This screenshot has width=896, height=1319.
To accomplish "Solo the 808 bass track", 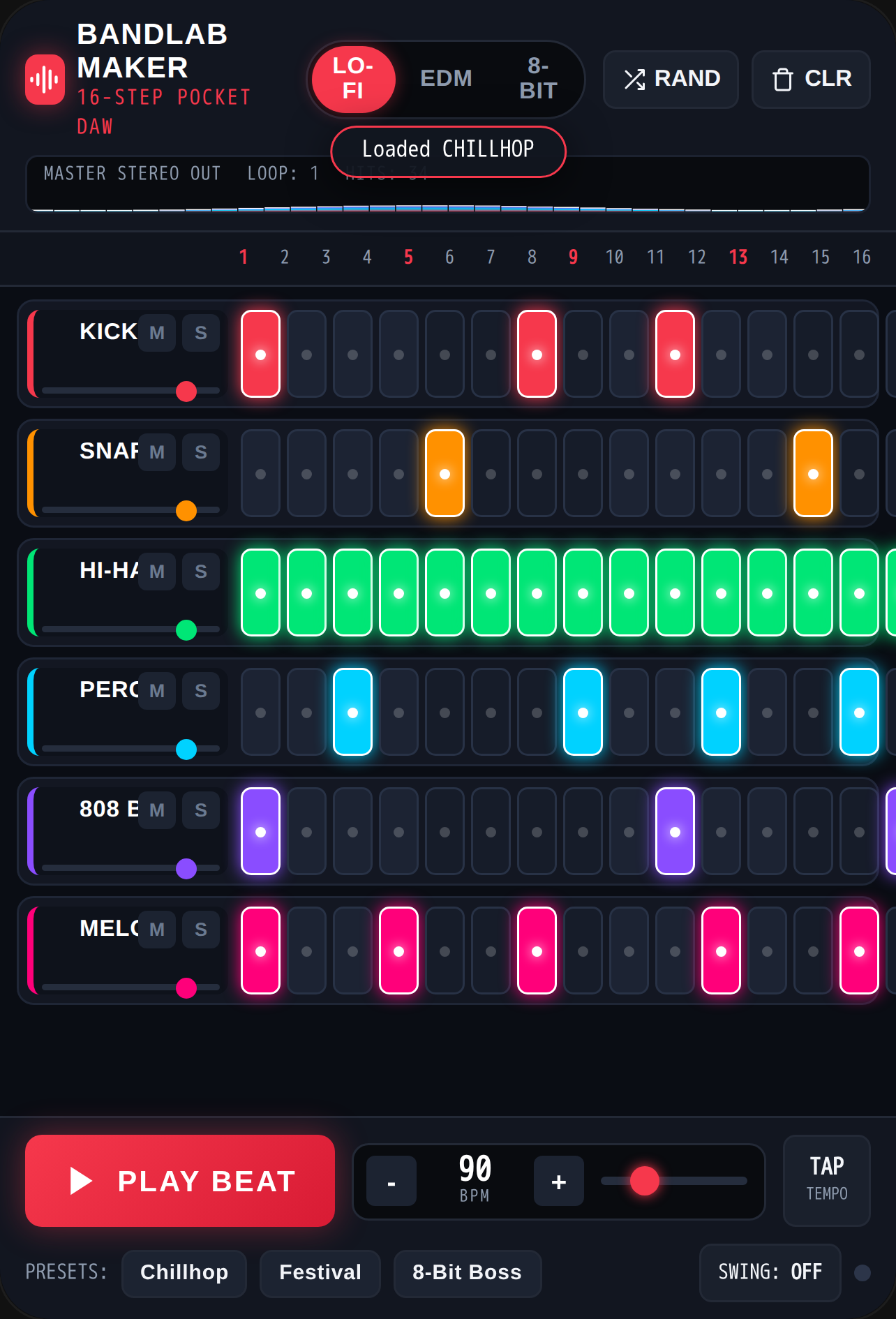I will click(x=201, y=810).
